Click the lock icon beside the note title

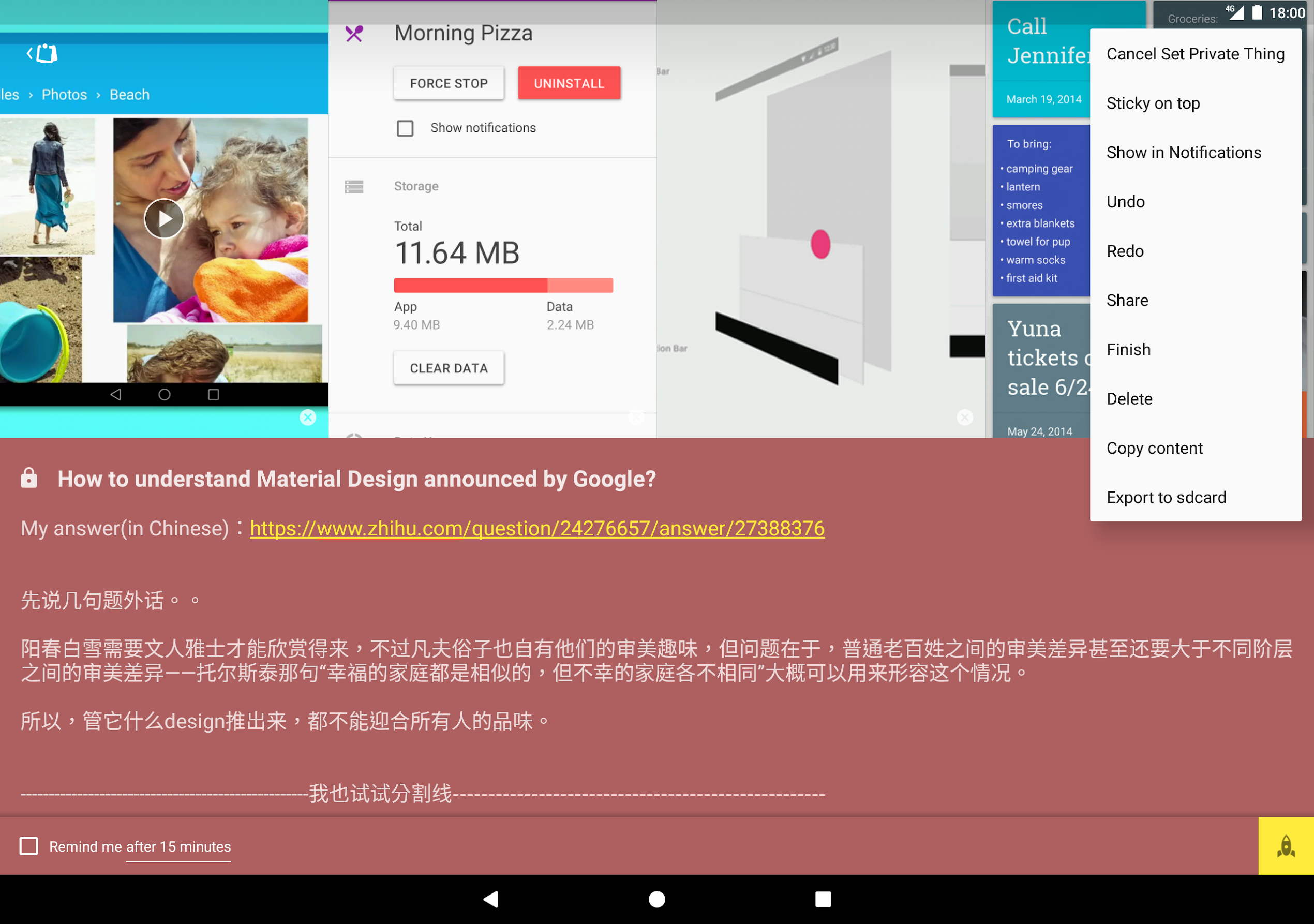[28, 479]
